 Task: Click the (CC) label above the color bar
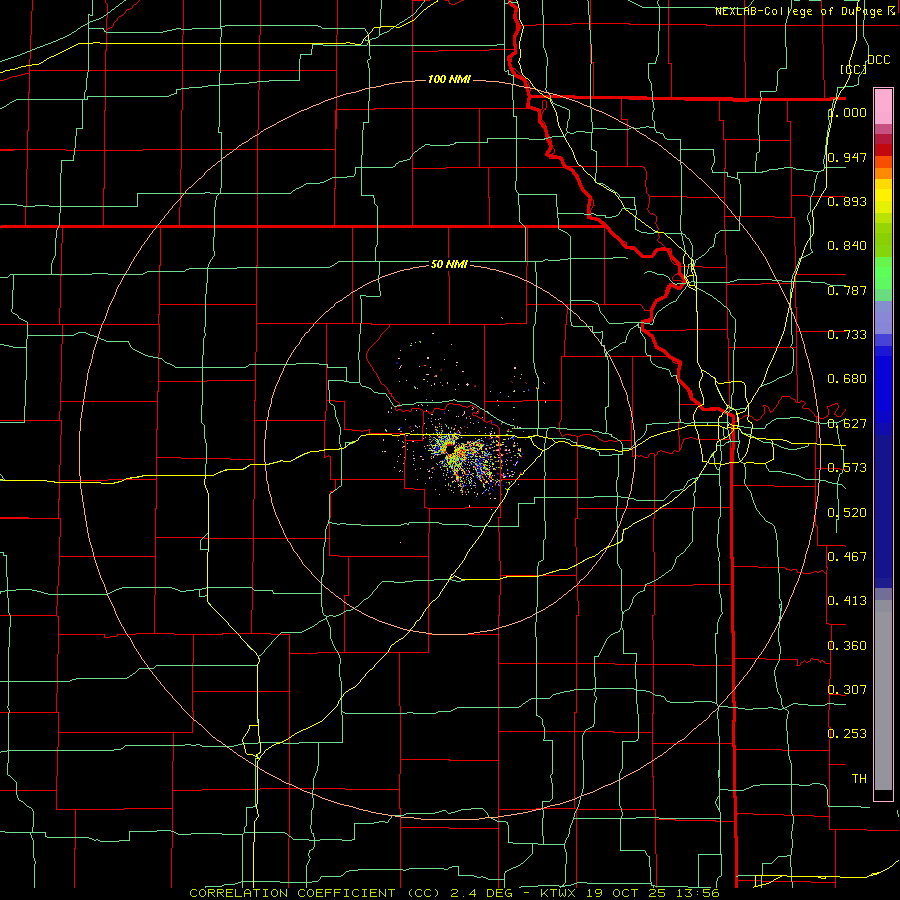(x=853, y=69)
